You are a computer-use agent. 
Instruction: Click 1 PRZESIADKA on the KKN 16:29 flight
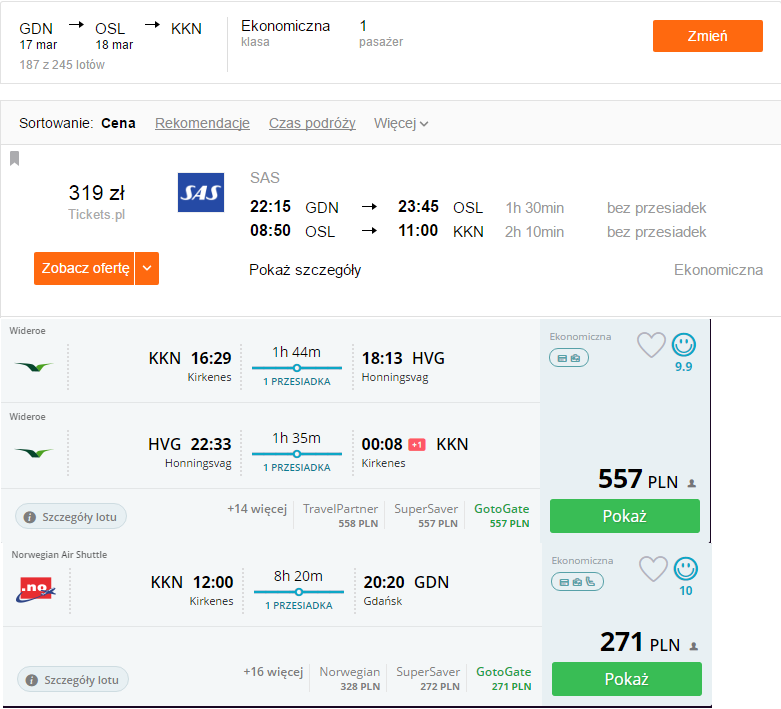[297, 382]
